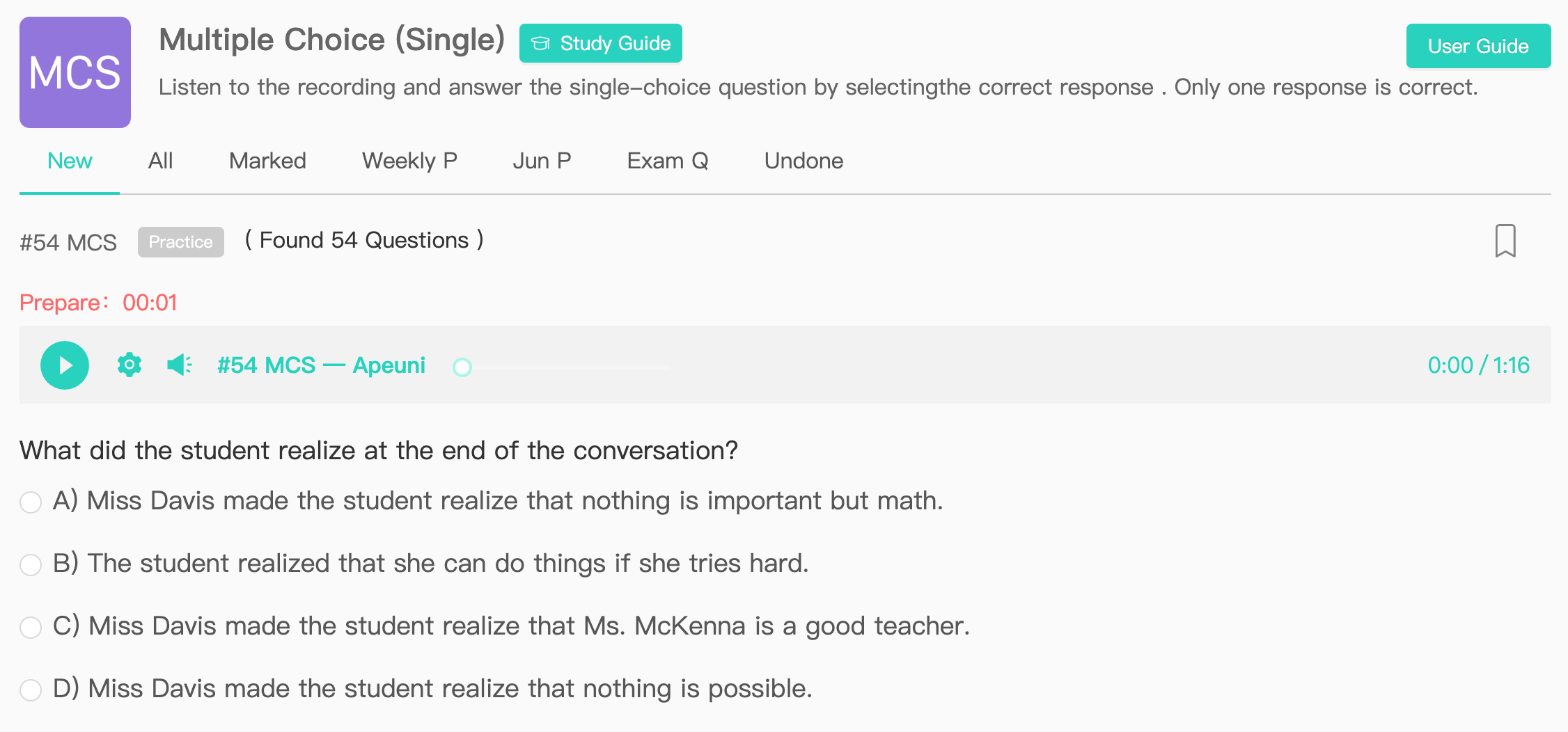Screen dimensions: 1568x732
Task: Open audio settings gear icon
Action: (x=130, y=365)
